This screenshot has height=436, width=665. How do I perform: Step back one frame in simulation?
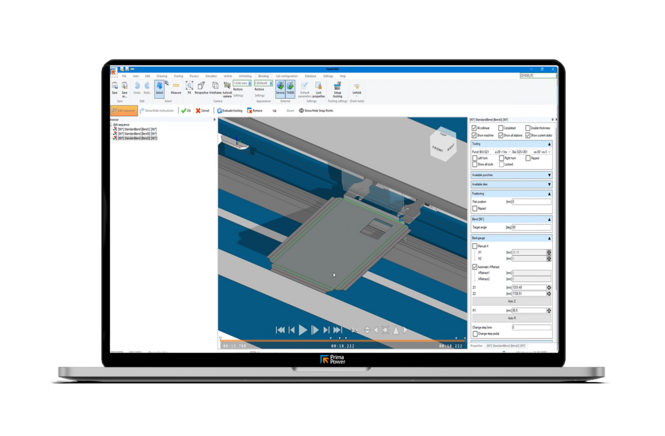pyautogui.click(x=291, y=330)
